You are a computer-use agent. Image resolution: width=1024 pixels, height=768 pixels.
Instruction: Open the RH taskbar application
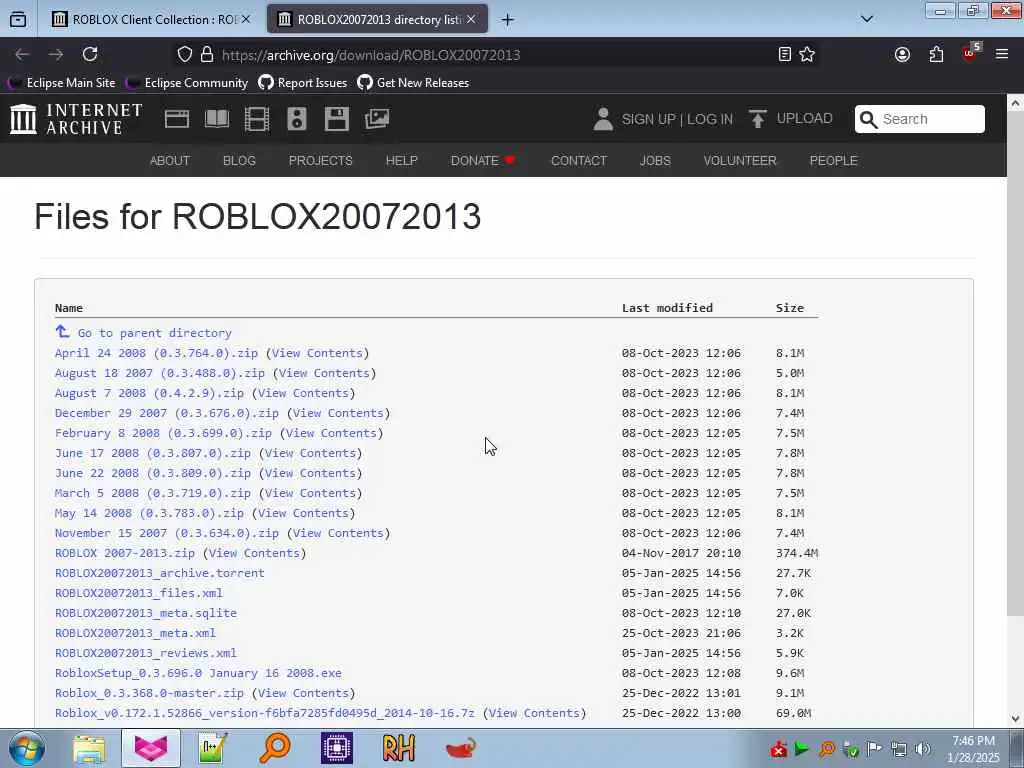coord(398,748)
